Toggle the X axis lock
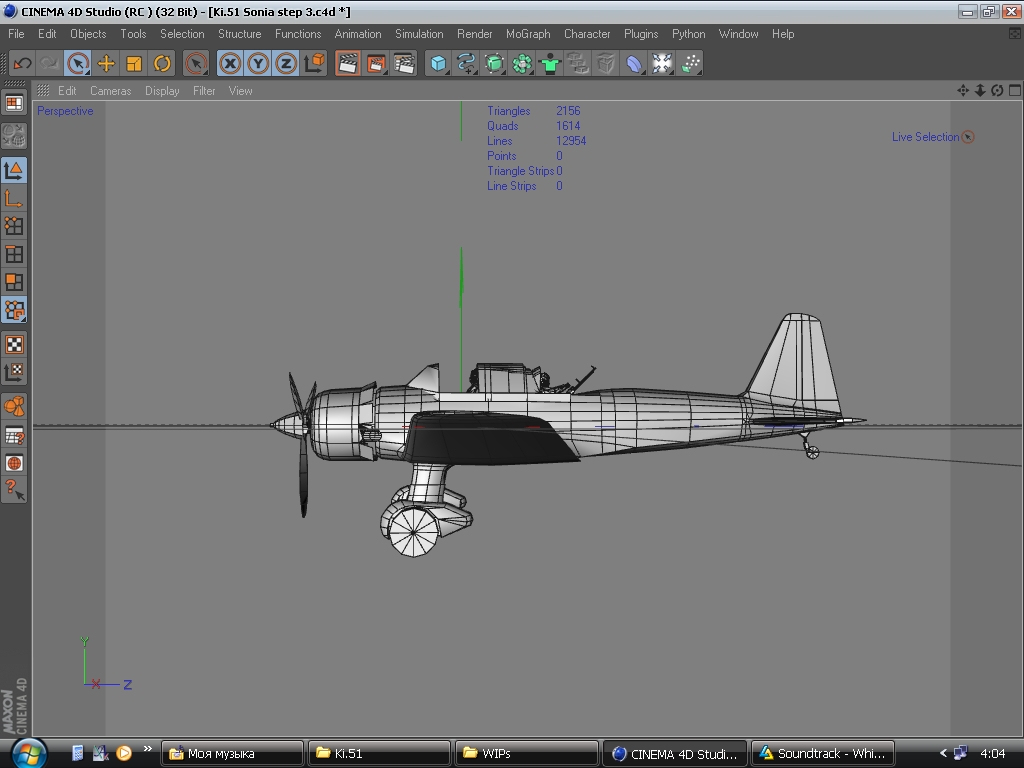The width and height of the screenshot is (1024, 768). (230, 64)
